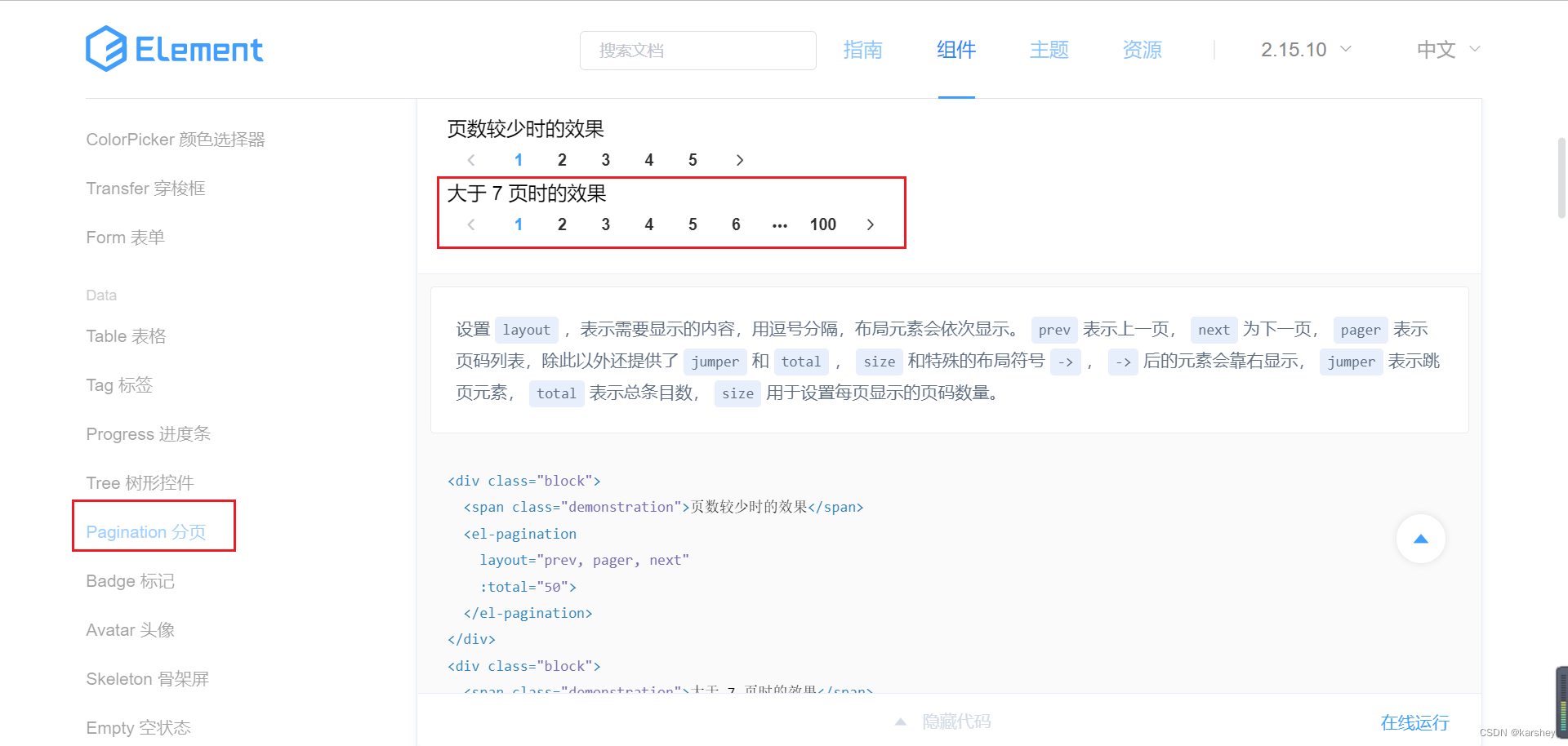Select page 2 in 100-page pagination
Viewport: 1568px width, 746px height.
(x=562, y=224)
